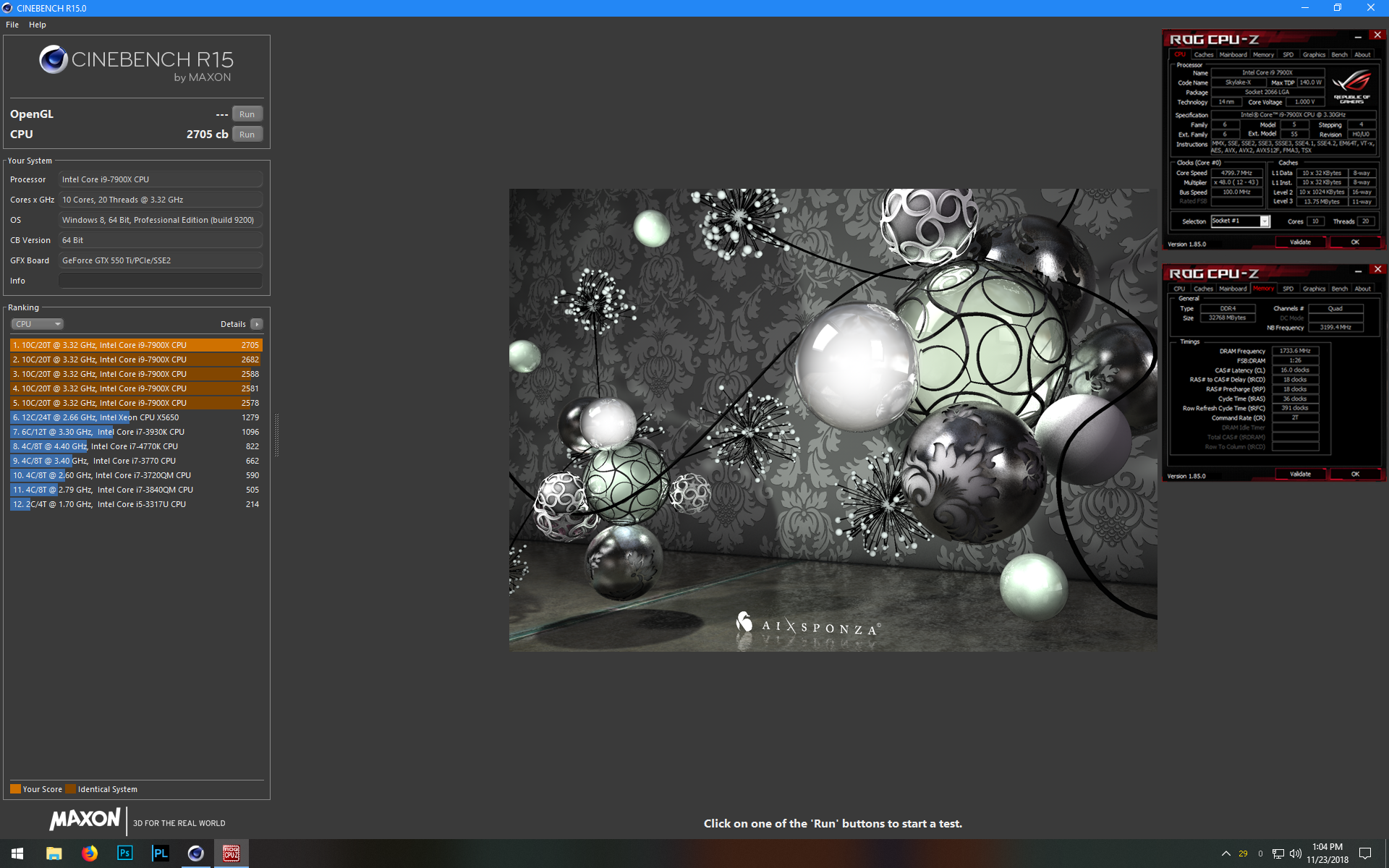Select ranking row 1 with score 2705
1389x868 pixels.
tap(136, 345)
